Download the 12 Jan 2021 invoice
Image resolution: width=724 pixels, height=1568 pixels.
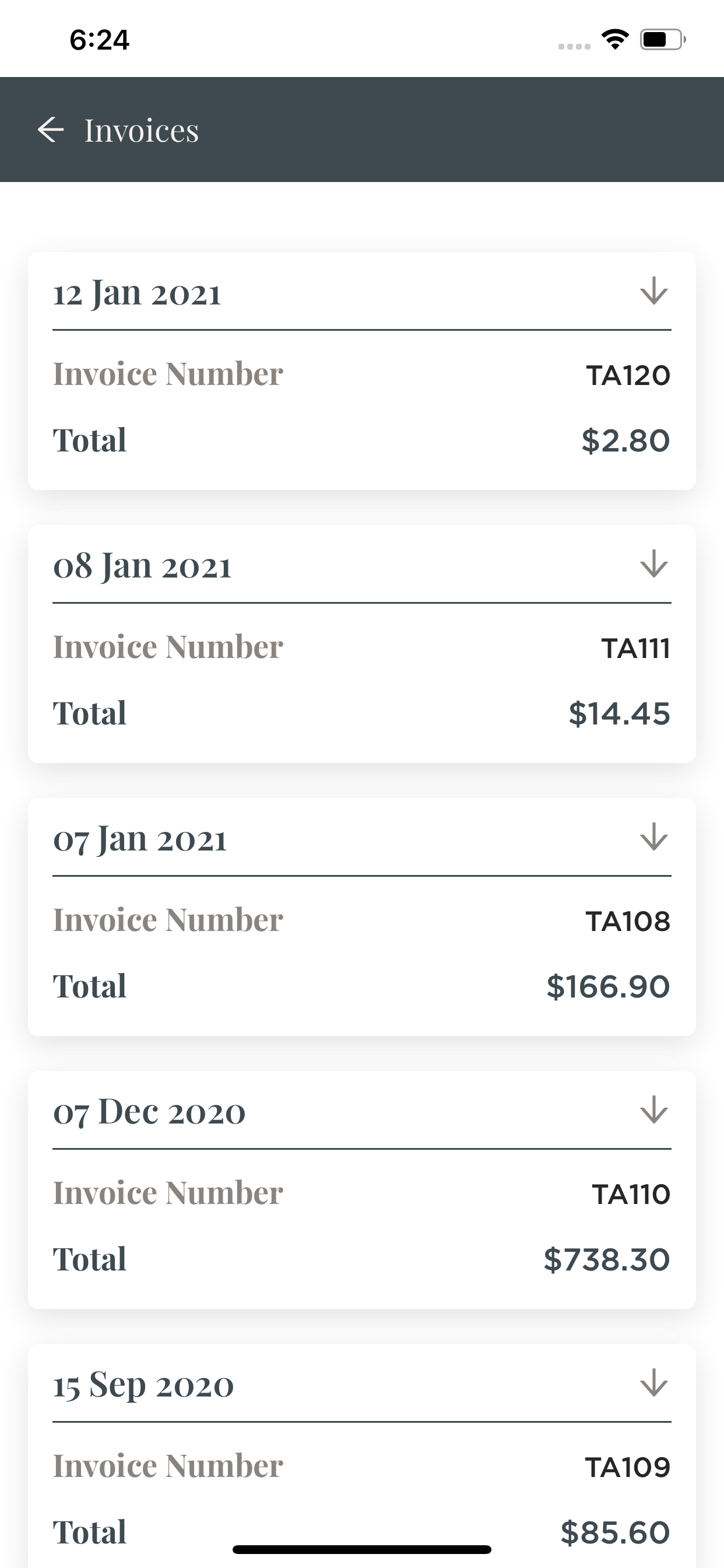tap(654, 291)
